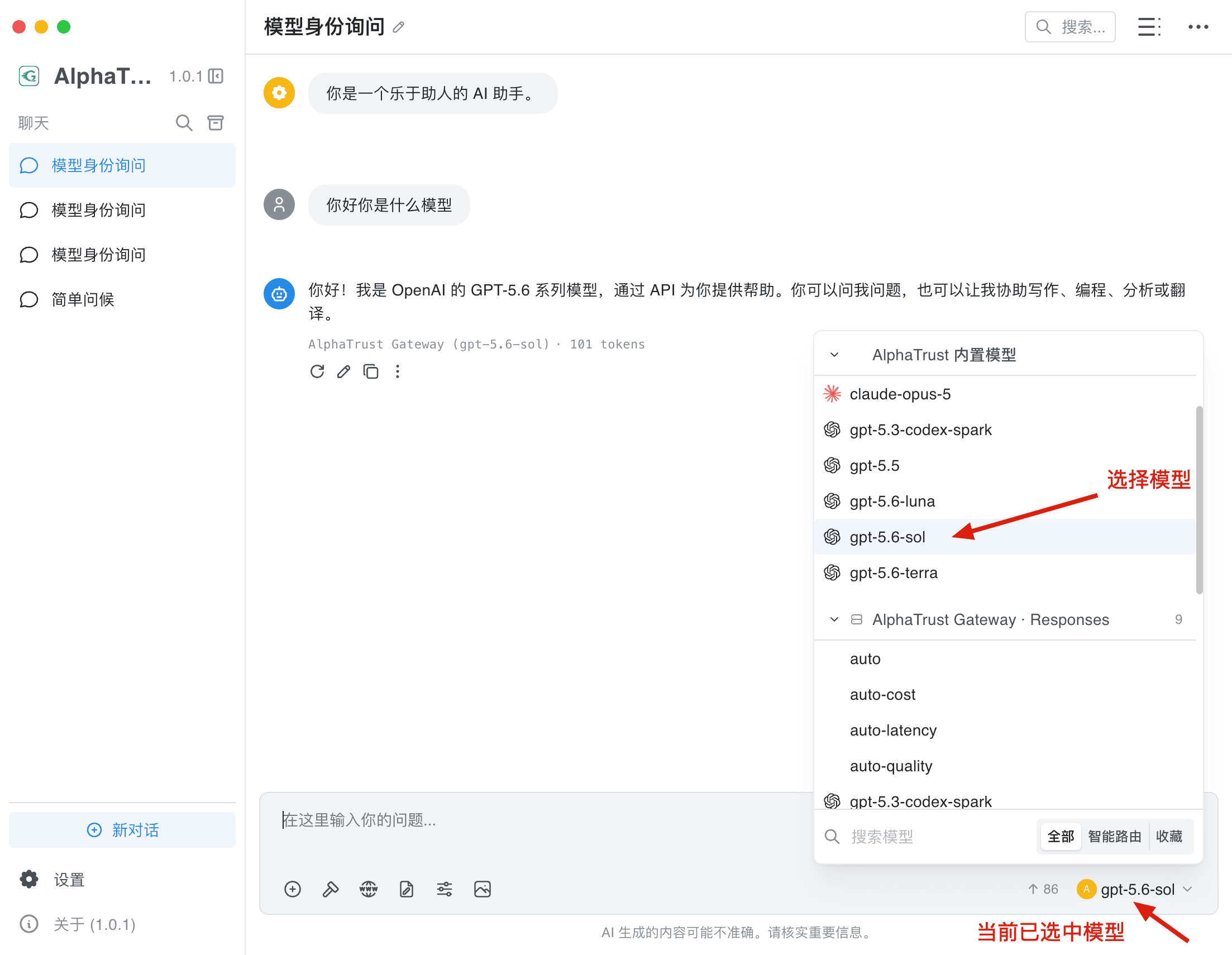1232x955 pixels.
Task: Select the built-in gpt-5.3-codex-spark model
Action: 1004,430
